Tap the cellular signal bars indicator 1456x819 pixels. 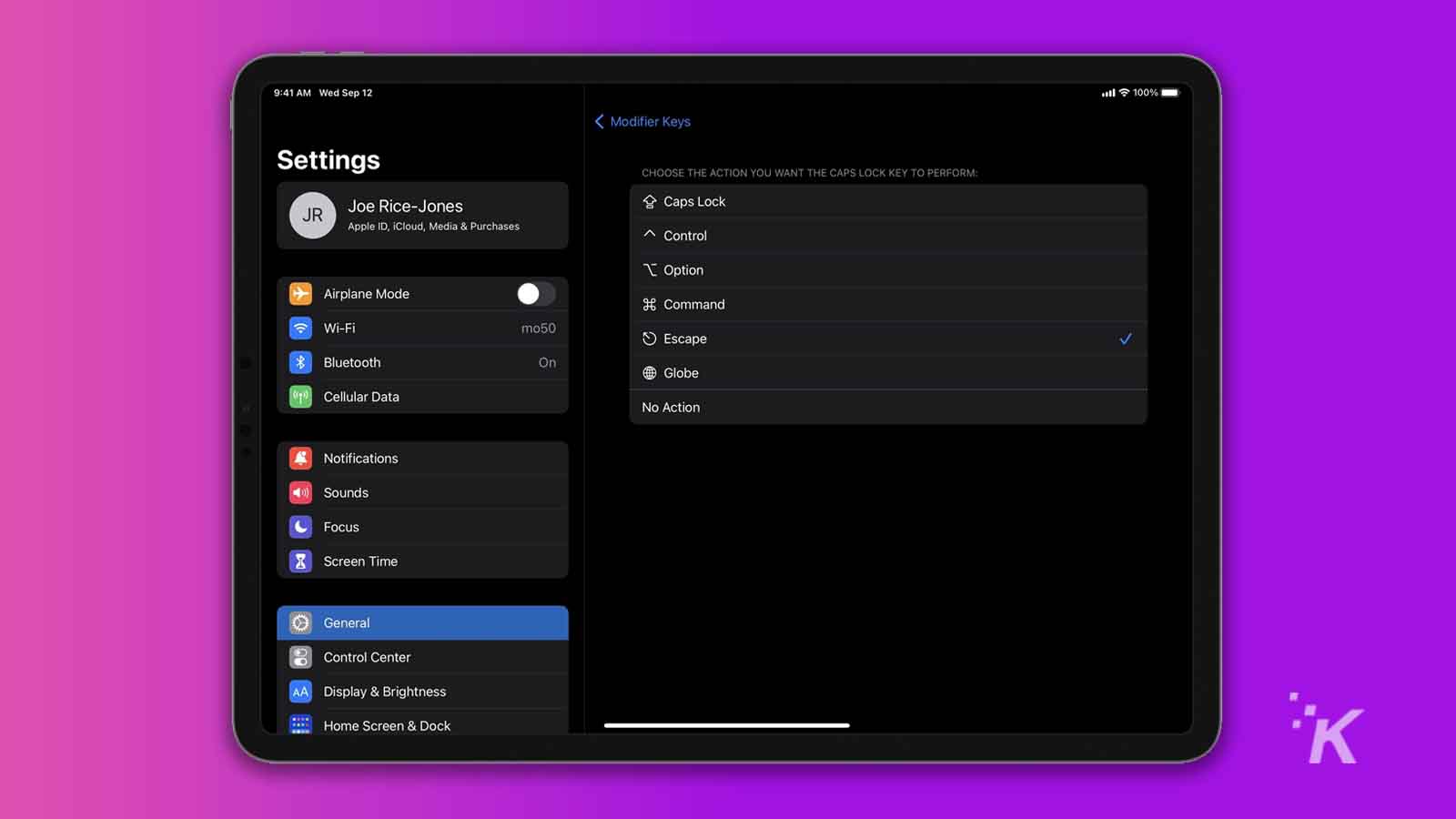coord(1108,93)
